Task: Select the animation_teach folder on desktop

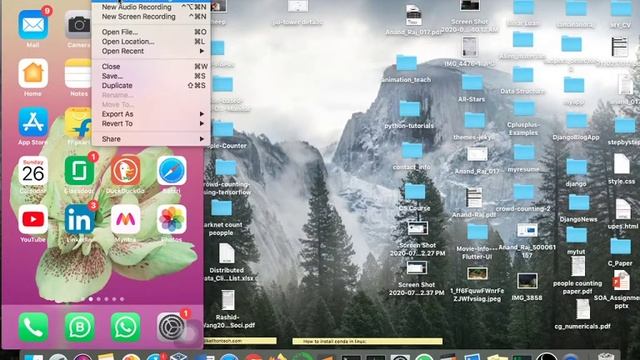Action: [x=407, y=64]
